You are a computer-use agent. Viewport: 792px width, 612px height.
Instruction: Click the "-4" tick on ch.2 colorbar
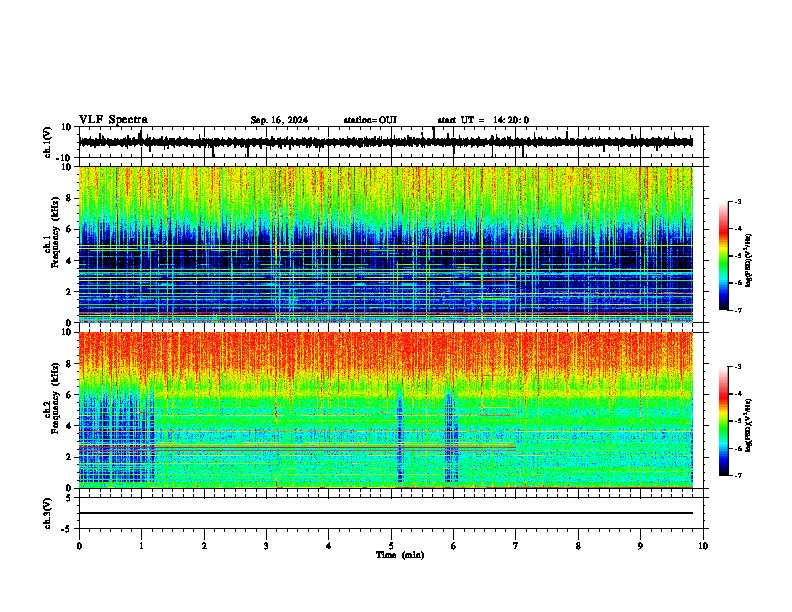click(737, 394)
